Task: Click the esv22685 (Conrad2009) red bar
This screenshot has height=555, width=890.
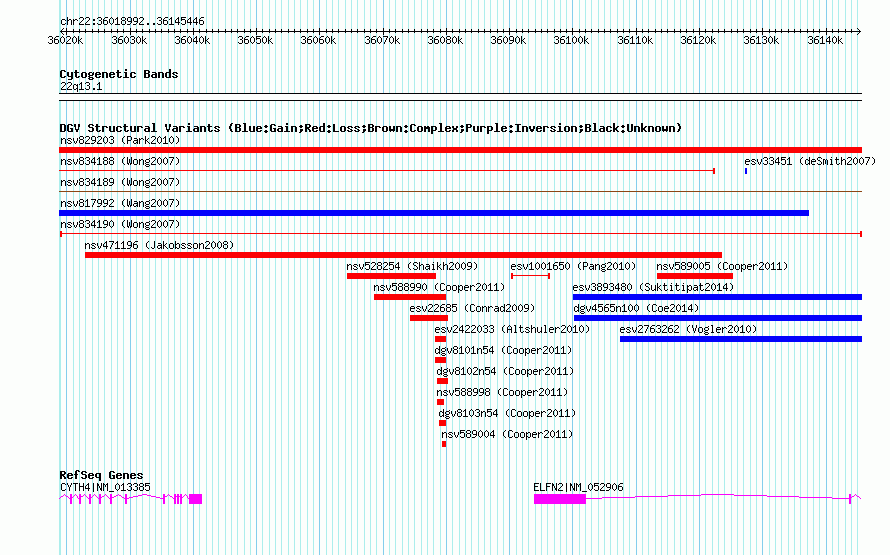Action: tap(429, 318)
